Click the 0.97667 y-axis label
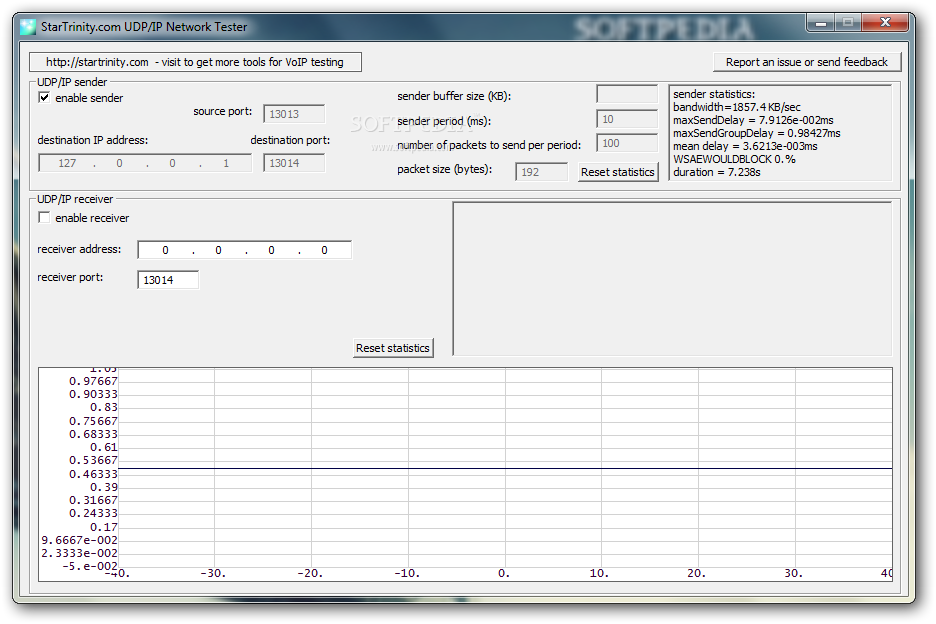The height and width of the screenshot is (624, 936). click(93, 381)
